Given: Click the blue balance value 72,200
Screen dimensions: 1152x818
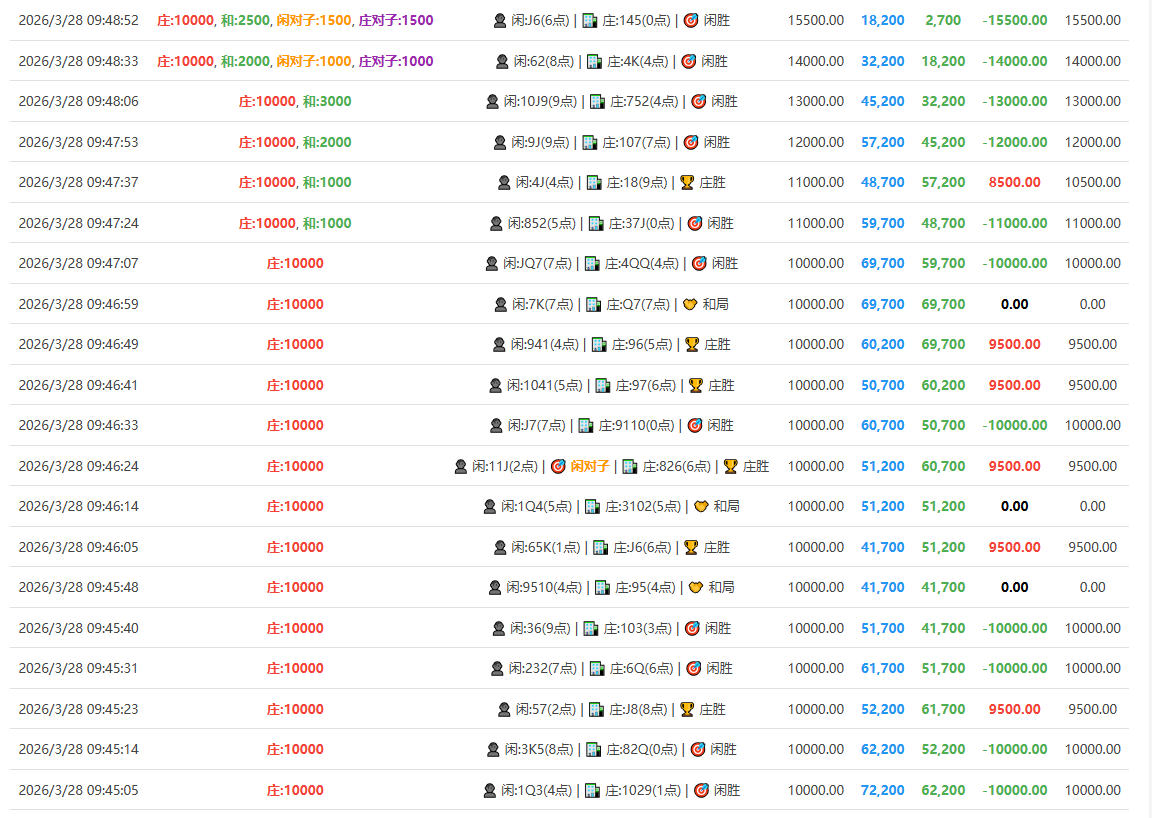Looking at the screenshot, I should pos(882,790).
